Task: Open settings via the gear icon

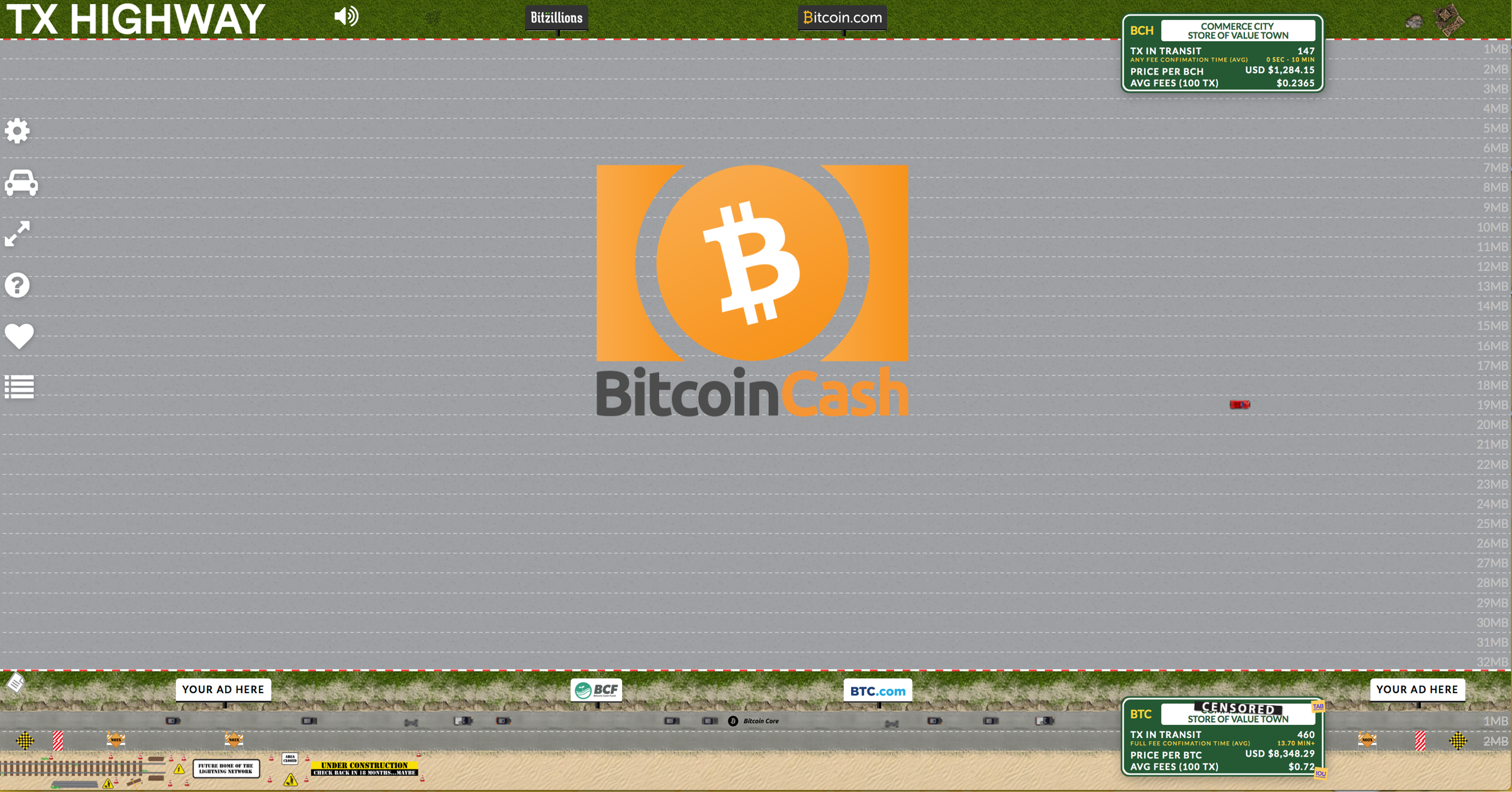Action: (x=17, y=130)
